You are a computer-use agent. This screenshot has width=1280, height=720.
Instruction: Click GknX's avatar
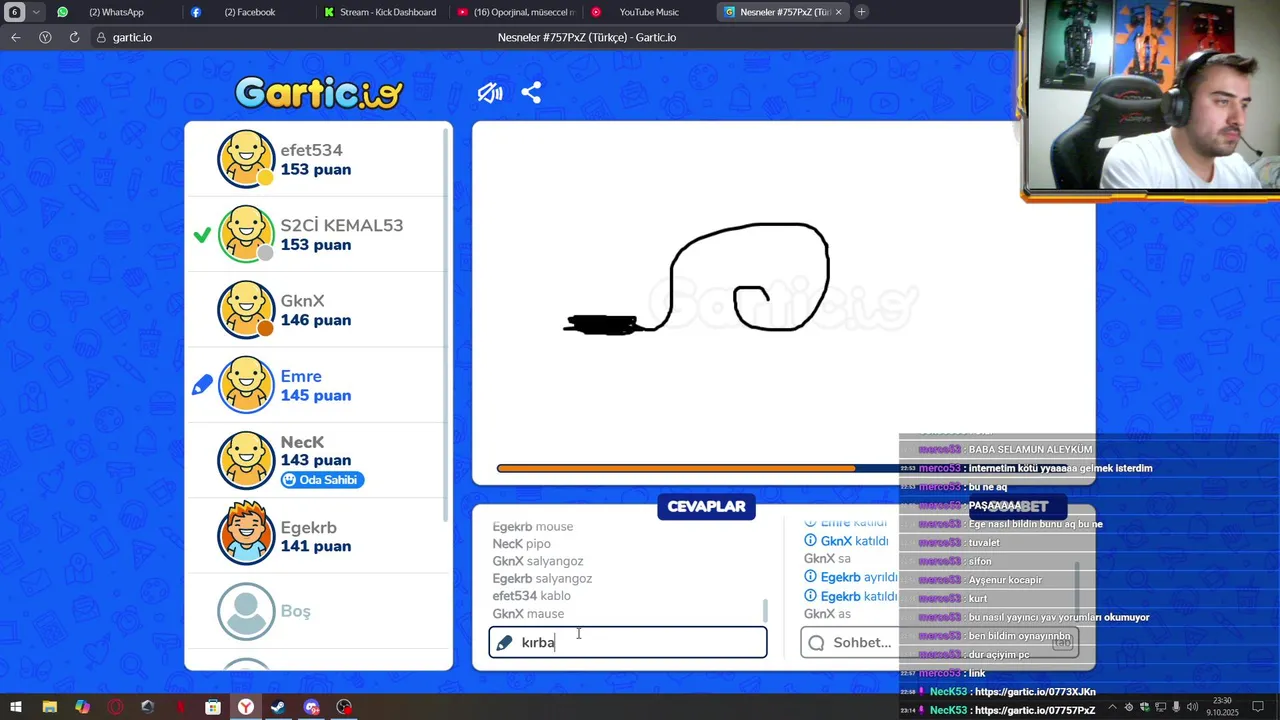pos(246,310)
